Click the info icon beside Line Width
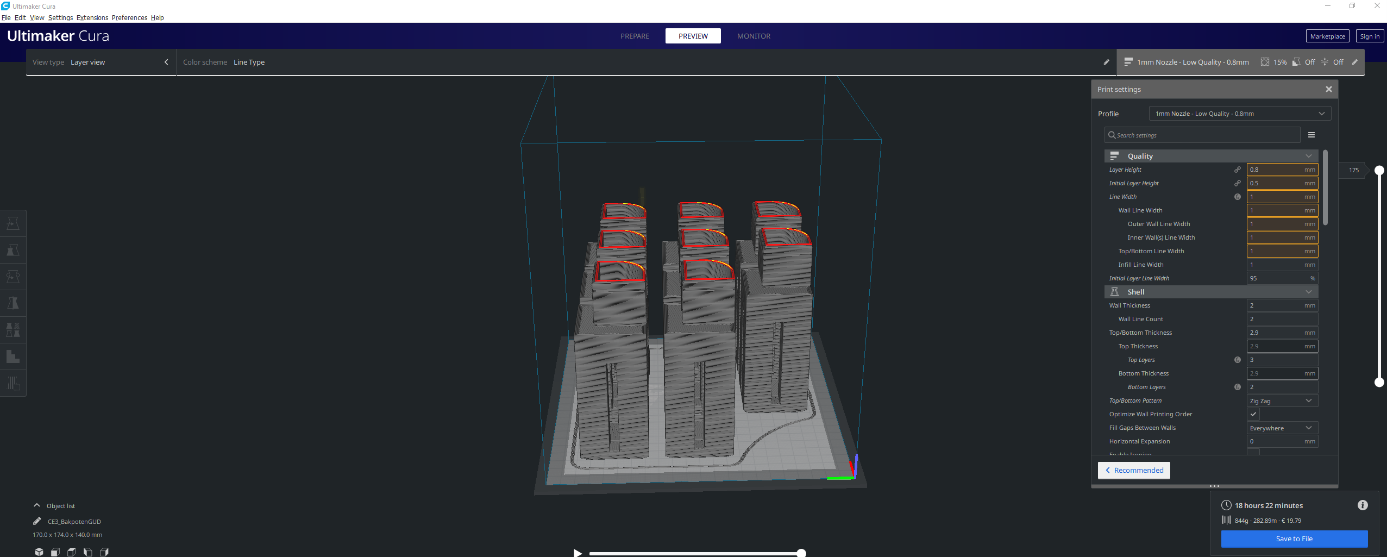 (x=1237, y=197)
